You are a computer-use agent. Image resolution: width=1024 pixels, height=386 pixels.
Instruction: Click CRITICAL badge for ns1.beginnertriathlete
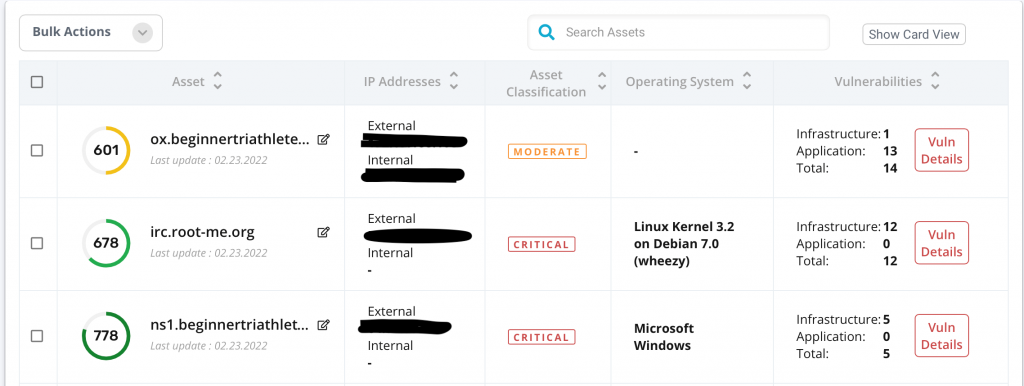click(x=541, y=337)
